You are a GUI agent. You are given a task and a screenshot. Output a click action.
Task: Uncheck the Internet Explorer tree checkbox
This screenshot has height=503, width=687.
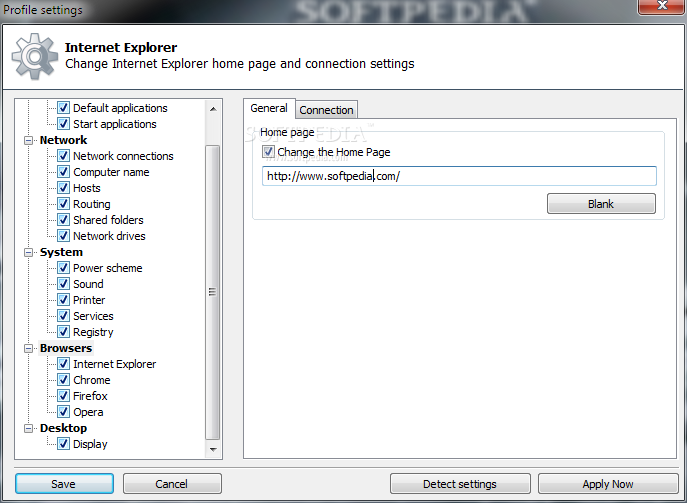[x=64, y=364]
